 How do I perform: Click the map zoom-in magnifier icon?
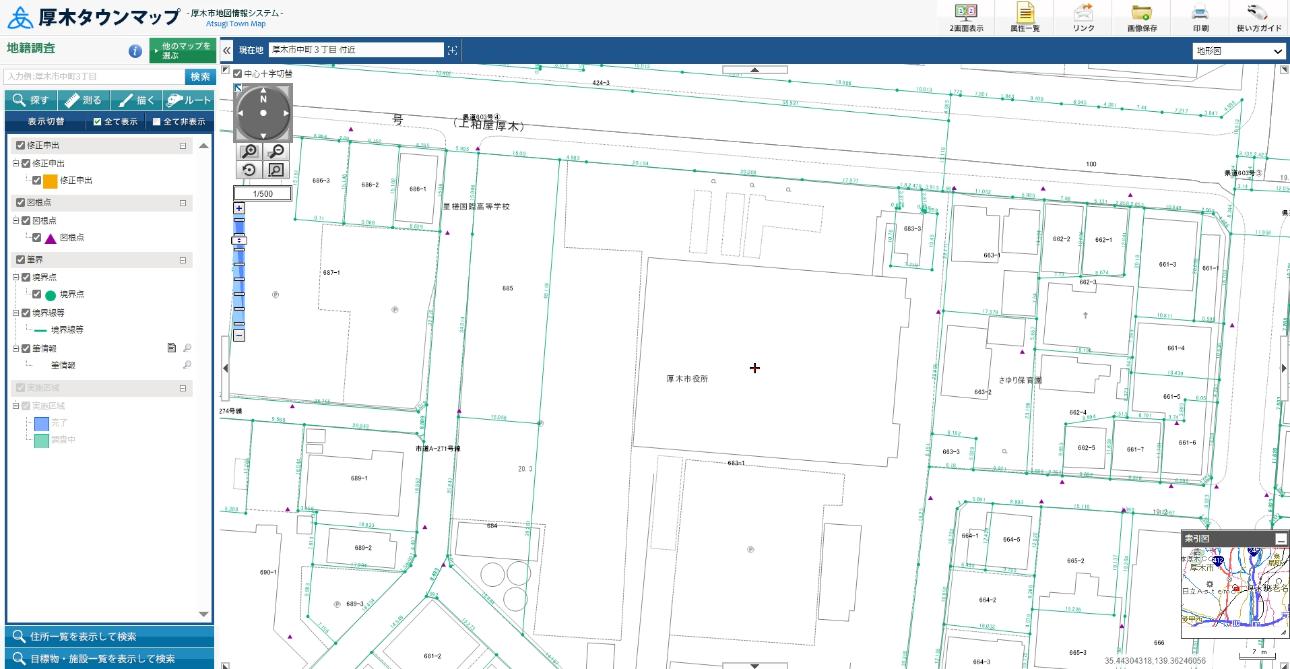click(250, 151)
